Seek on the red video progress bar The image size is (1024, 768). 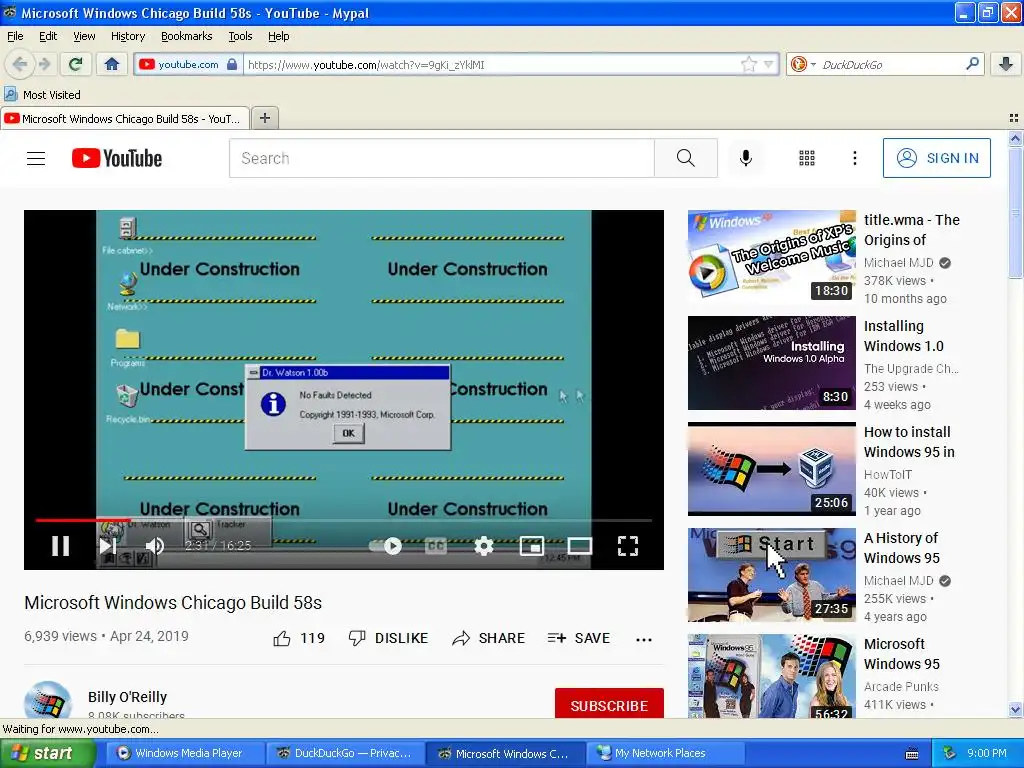tap(344, 520)
